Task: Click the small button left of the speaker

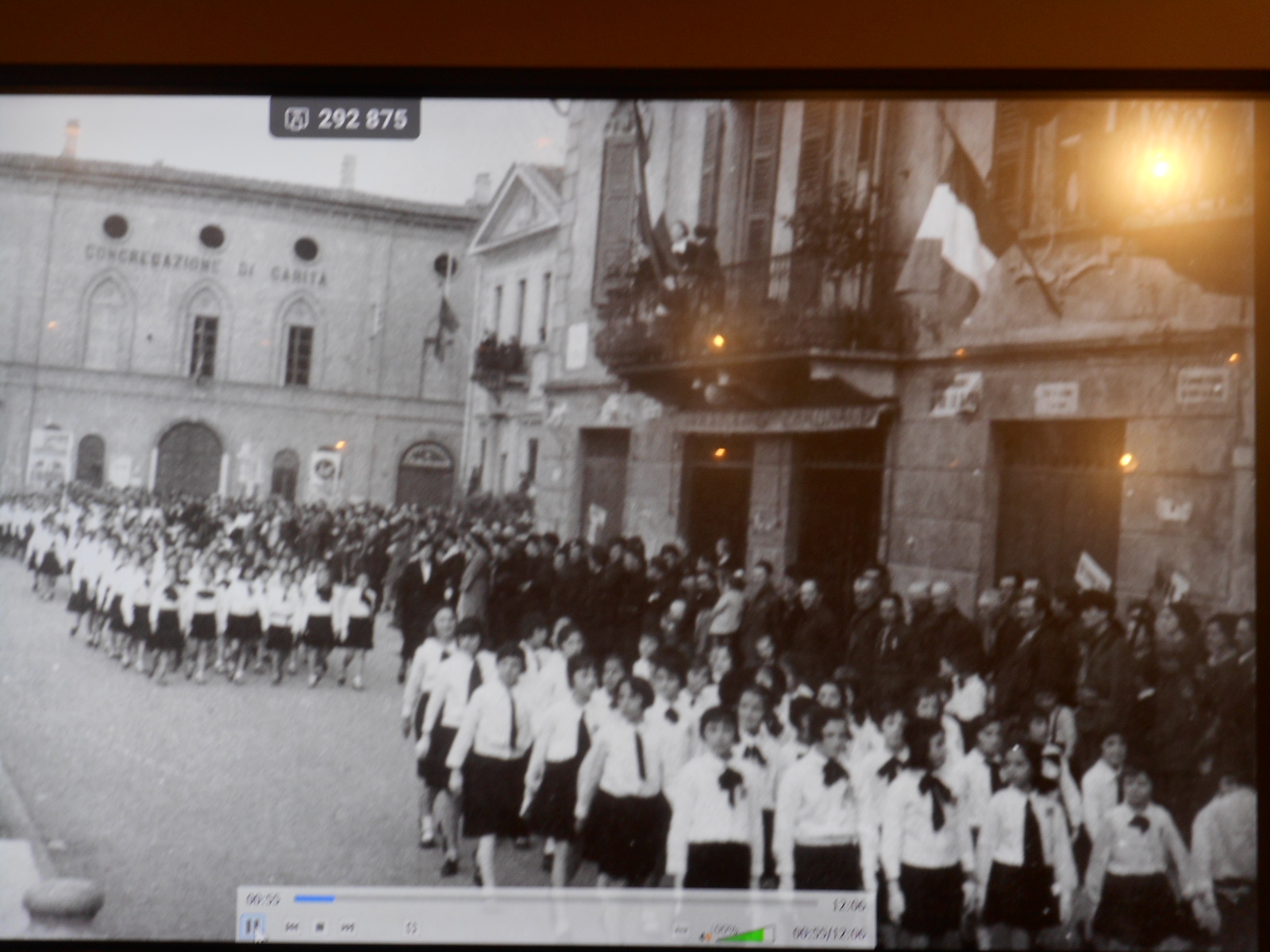Action: coord(679,930)
